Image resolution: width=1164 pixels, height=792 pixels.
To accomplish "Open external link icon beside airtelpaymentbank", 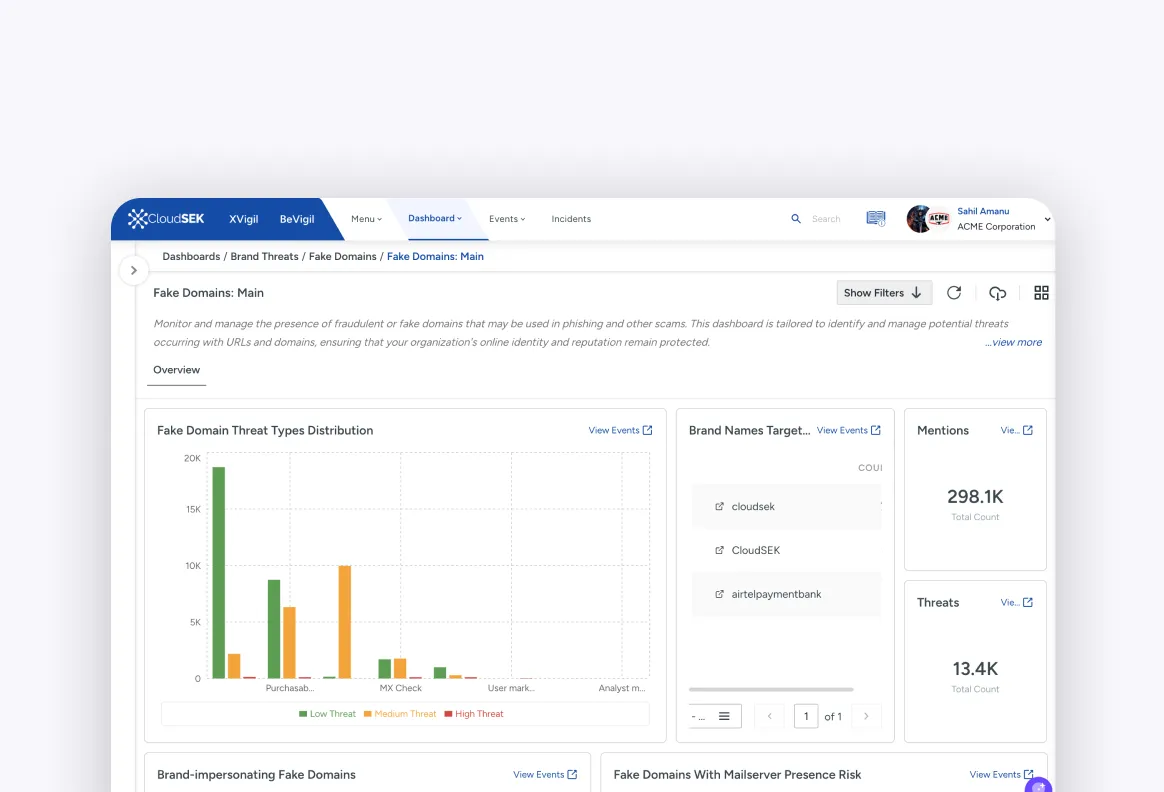I will [x=719, y=594].
